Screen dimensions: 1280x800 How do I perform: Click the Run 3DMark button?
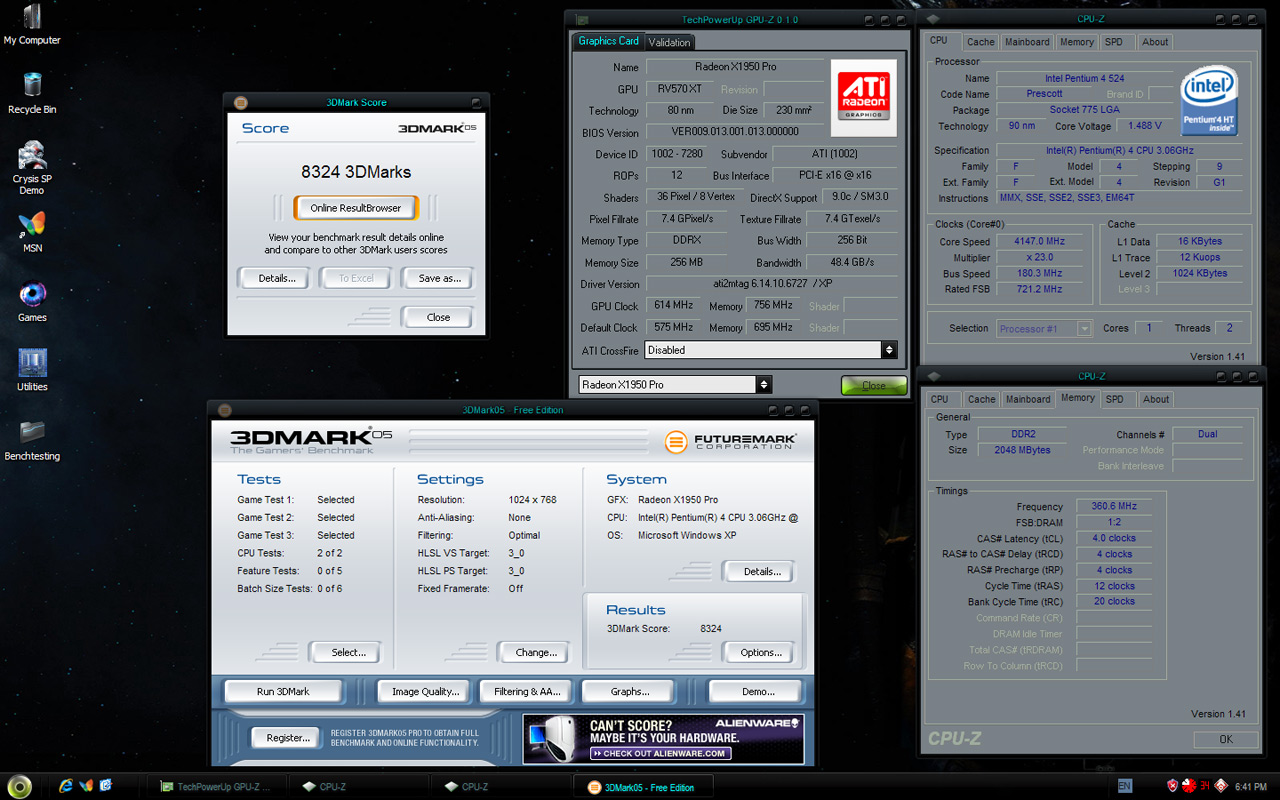[x=283, y=691]
